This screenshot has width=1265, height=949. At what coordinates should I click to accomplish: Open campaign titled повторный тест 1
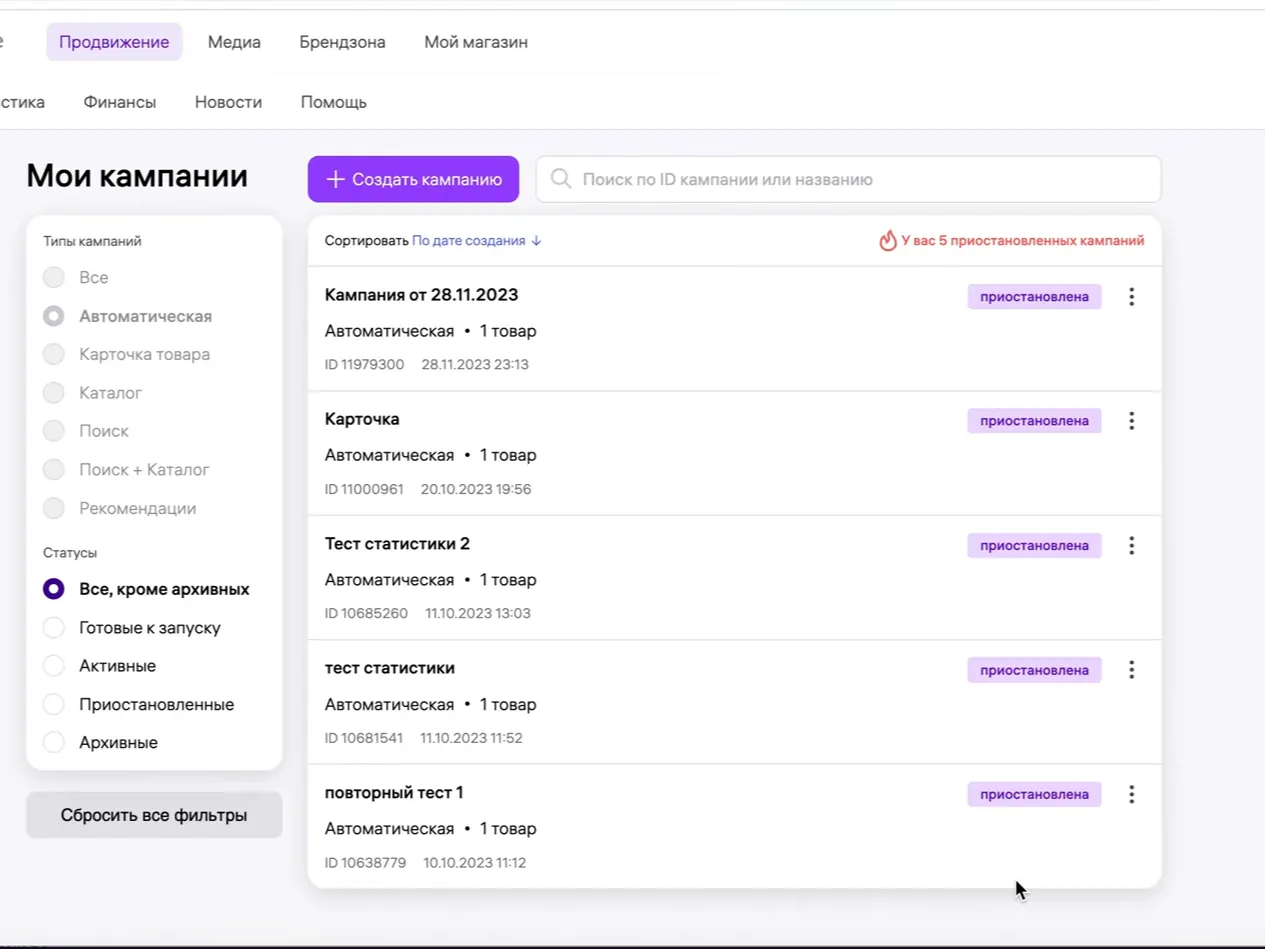coord(394,793)
